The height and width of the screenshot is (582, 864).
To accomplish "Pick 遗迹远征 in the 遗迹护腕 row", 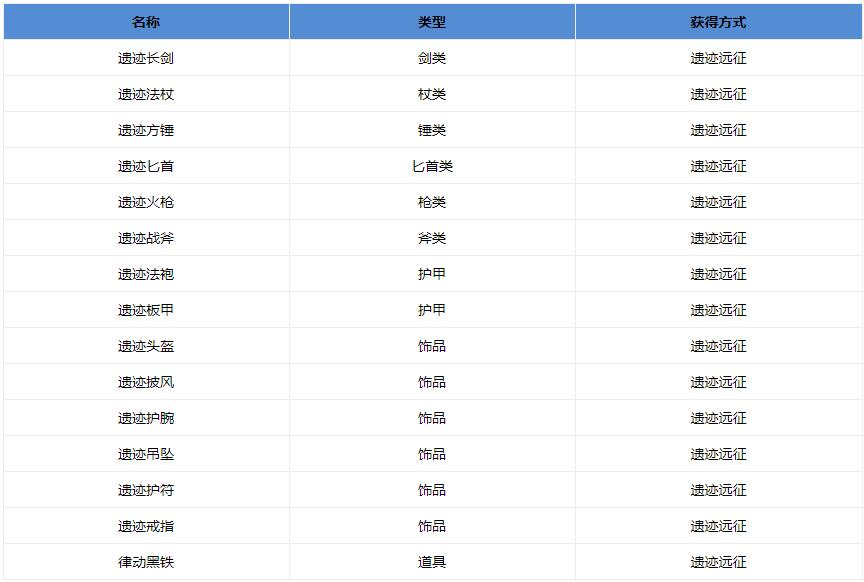I will [719, 418].
